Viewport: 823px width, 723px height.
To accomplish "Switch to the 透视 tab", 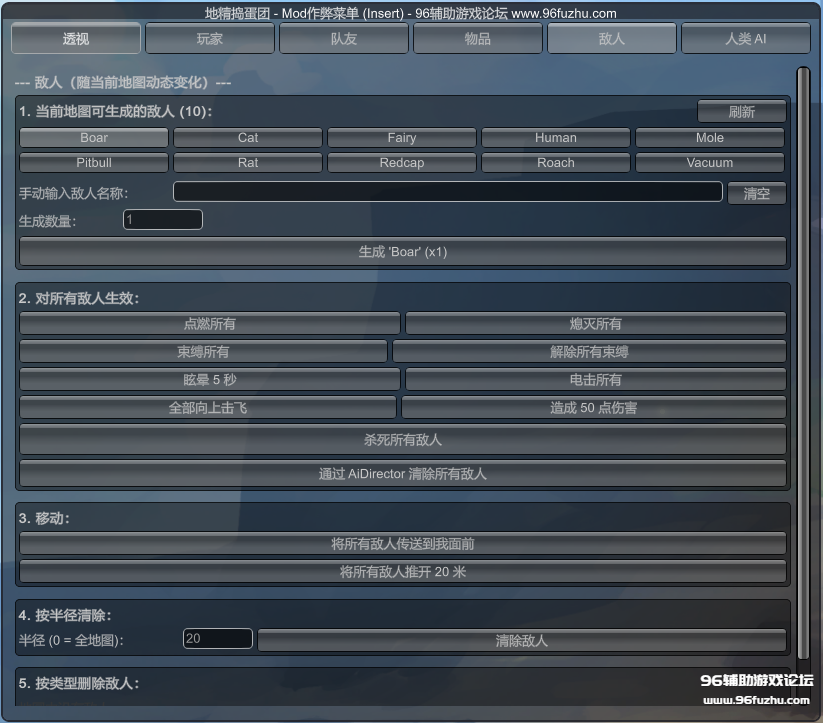I will (x=76, y=38).
